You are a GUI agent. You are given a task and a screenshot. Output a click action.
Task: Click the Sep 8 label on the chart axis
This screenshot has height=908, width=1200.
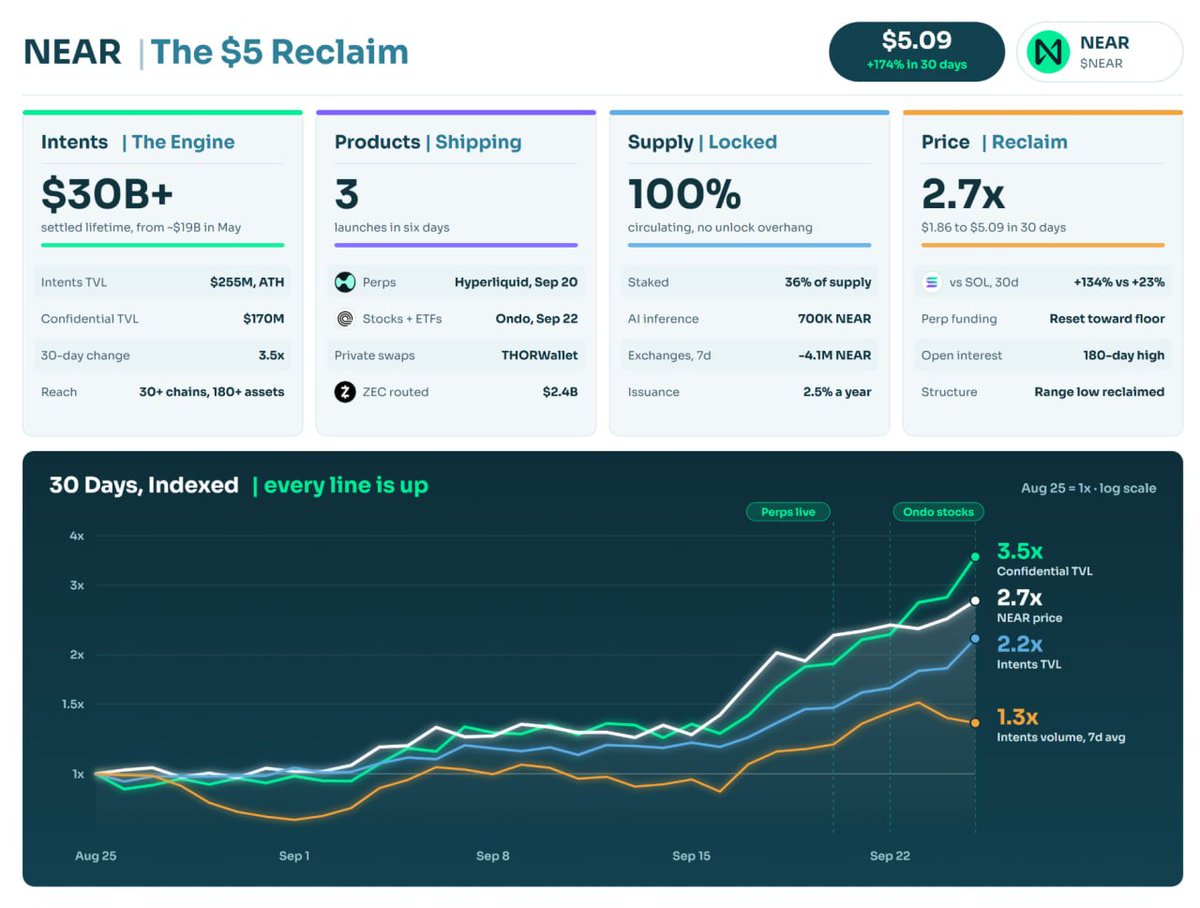[x=493, y=856]
